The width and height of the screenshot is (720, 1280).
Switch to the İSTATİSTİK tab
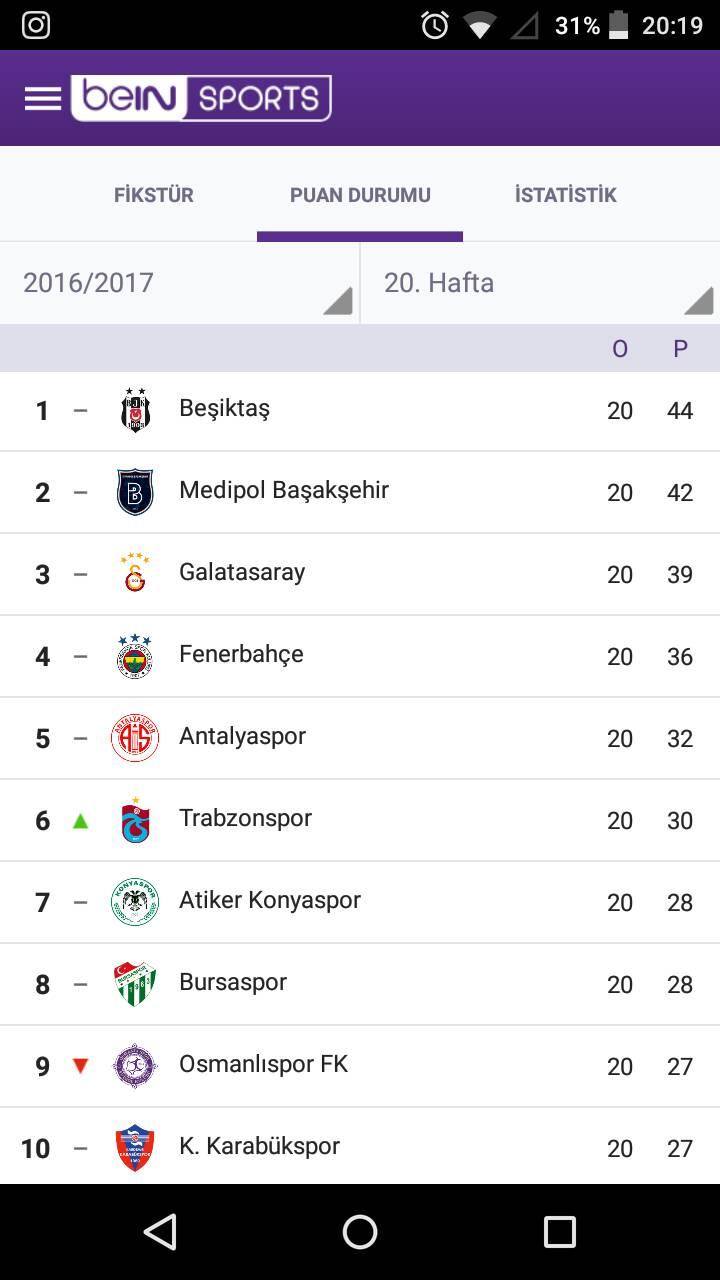[x=566, y=195]
